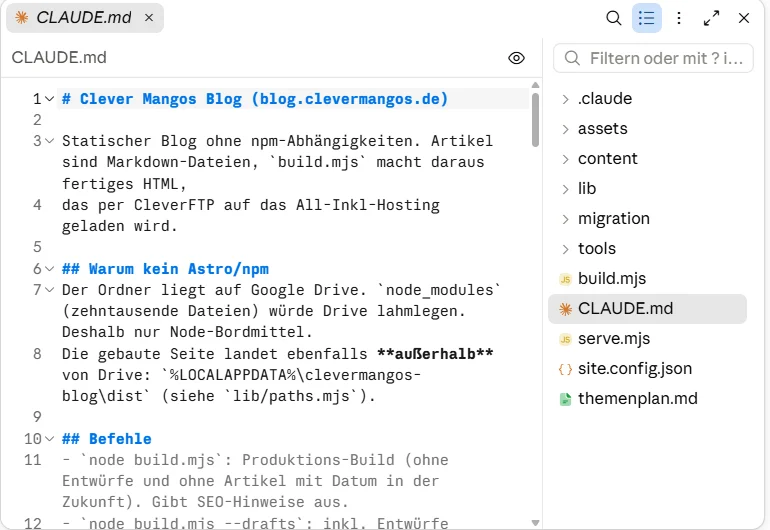Collapse the fold arrow on line 6
Screen dimensions: 770x530
(49, 269)
